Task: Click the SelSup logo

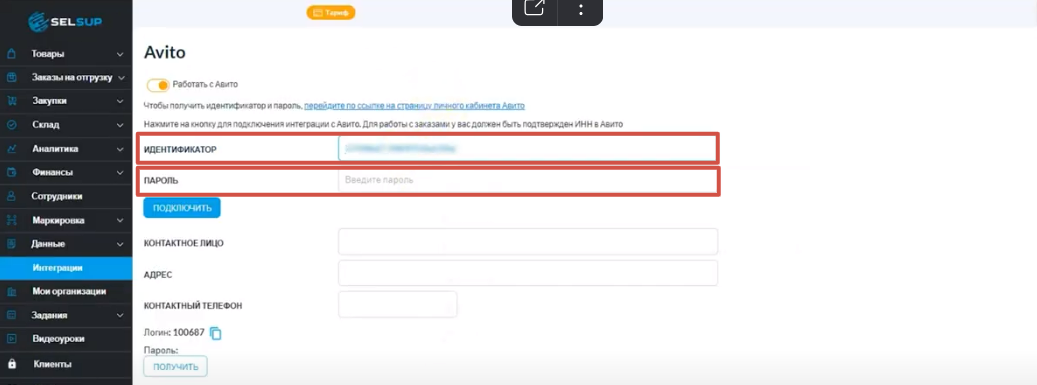Action: tap(65, 21)
